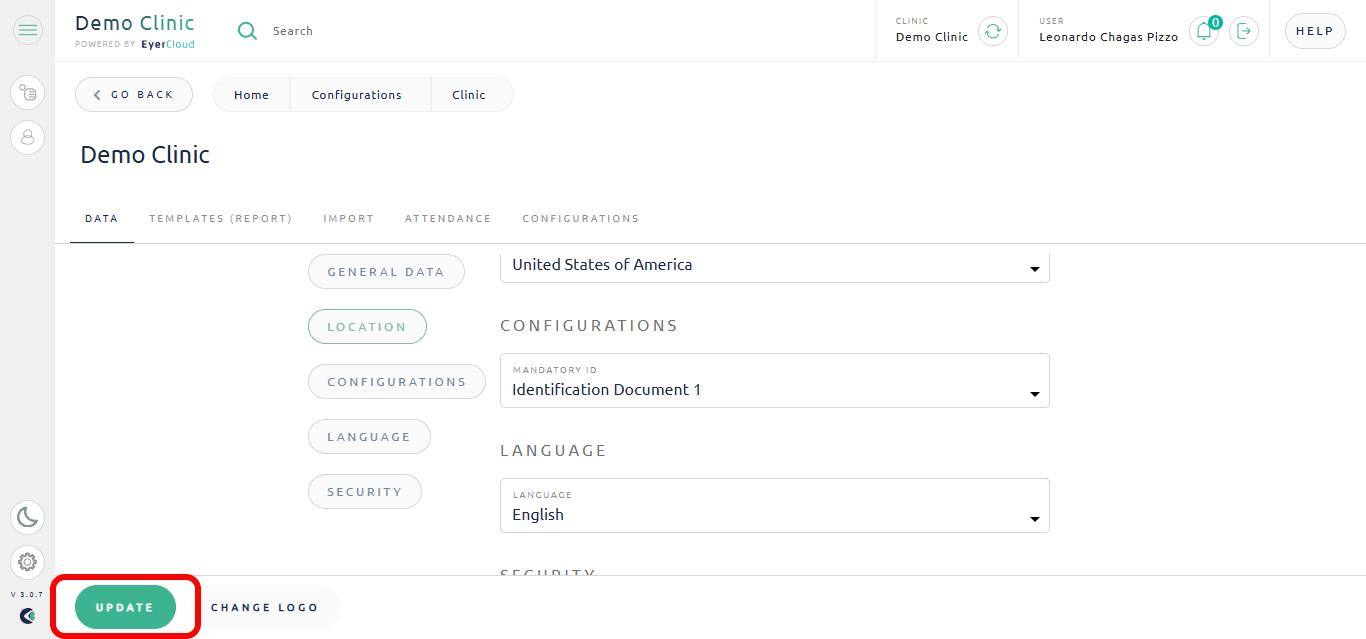Toggle dark mode moon icon

click(28, 517)
